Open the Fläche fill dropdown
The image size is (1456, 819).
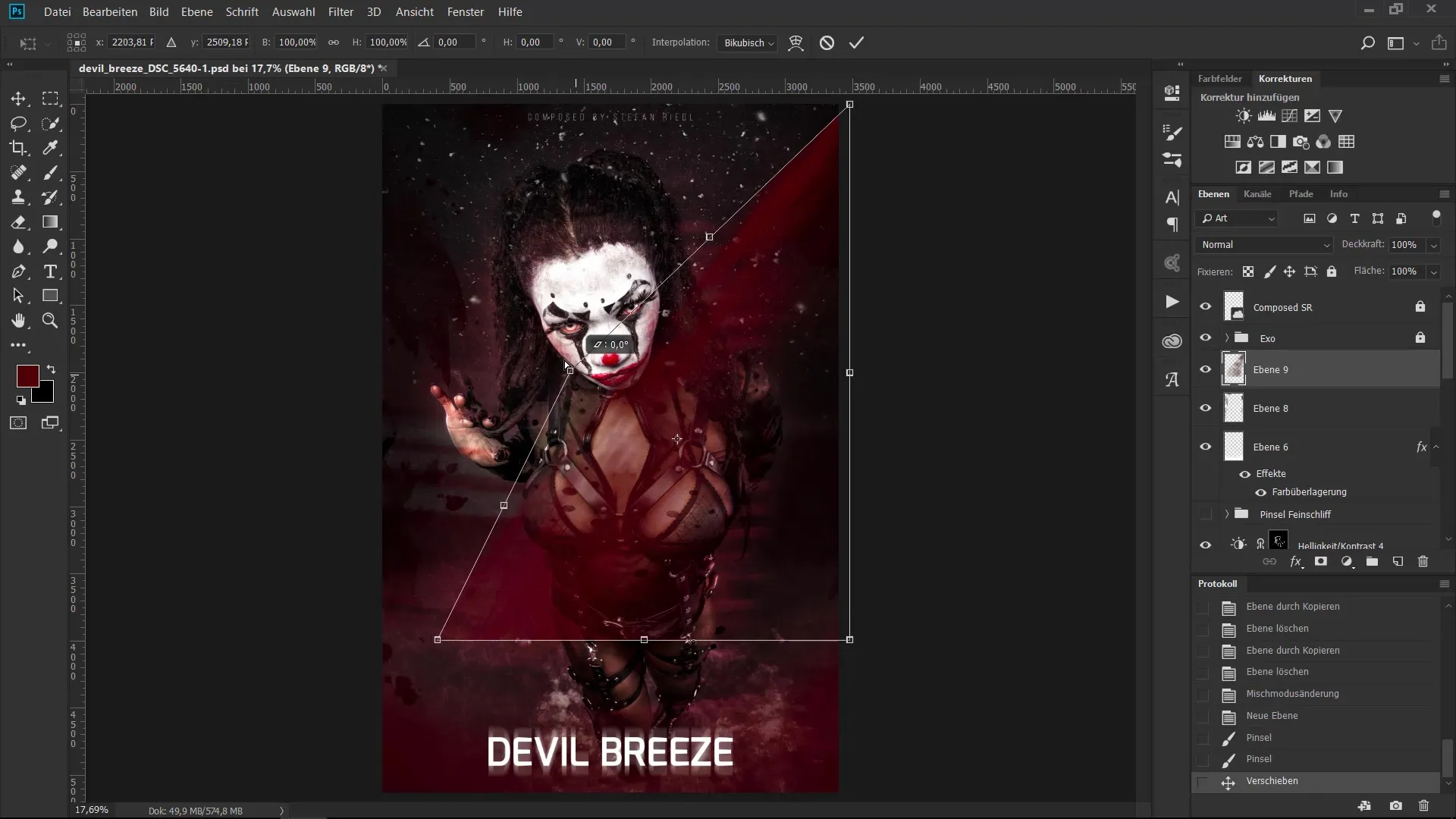[1433, 271]
